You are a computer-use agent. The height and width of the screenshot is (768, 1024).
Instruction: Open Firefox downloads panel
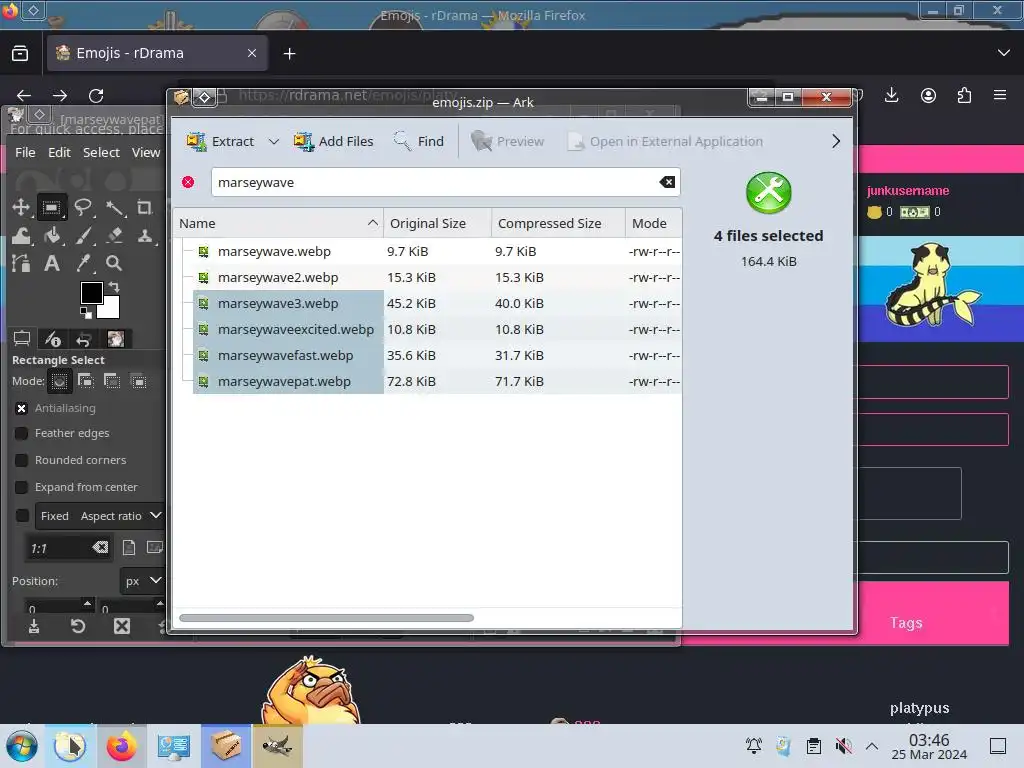[x=891, y=95]
